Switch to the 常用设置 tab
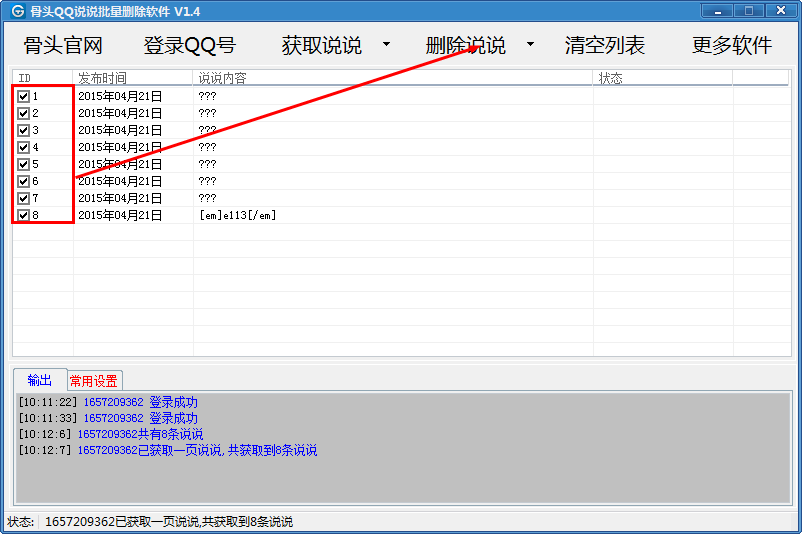Viewport: 802px width, 534px height. [93, 381]
